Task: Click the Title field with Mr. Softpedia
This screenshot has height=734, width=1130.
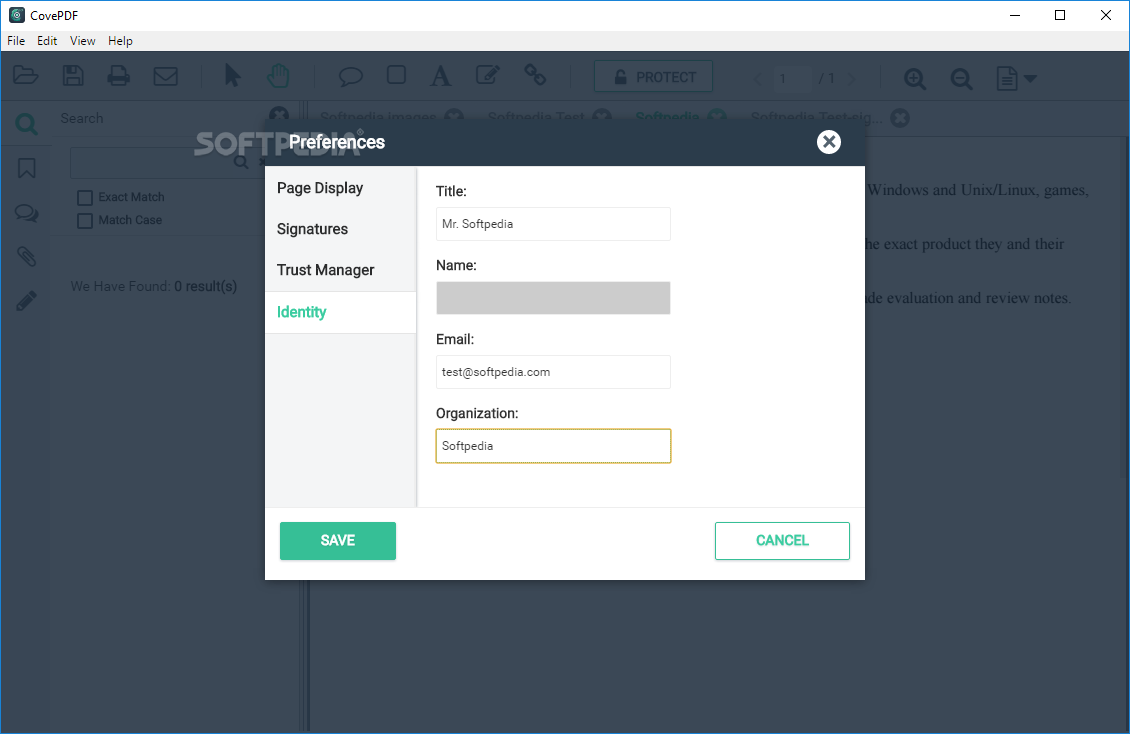Action: [x=553, y=224]
